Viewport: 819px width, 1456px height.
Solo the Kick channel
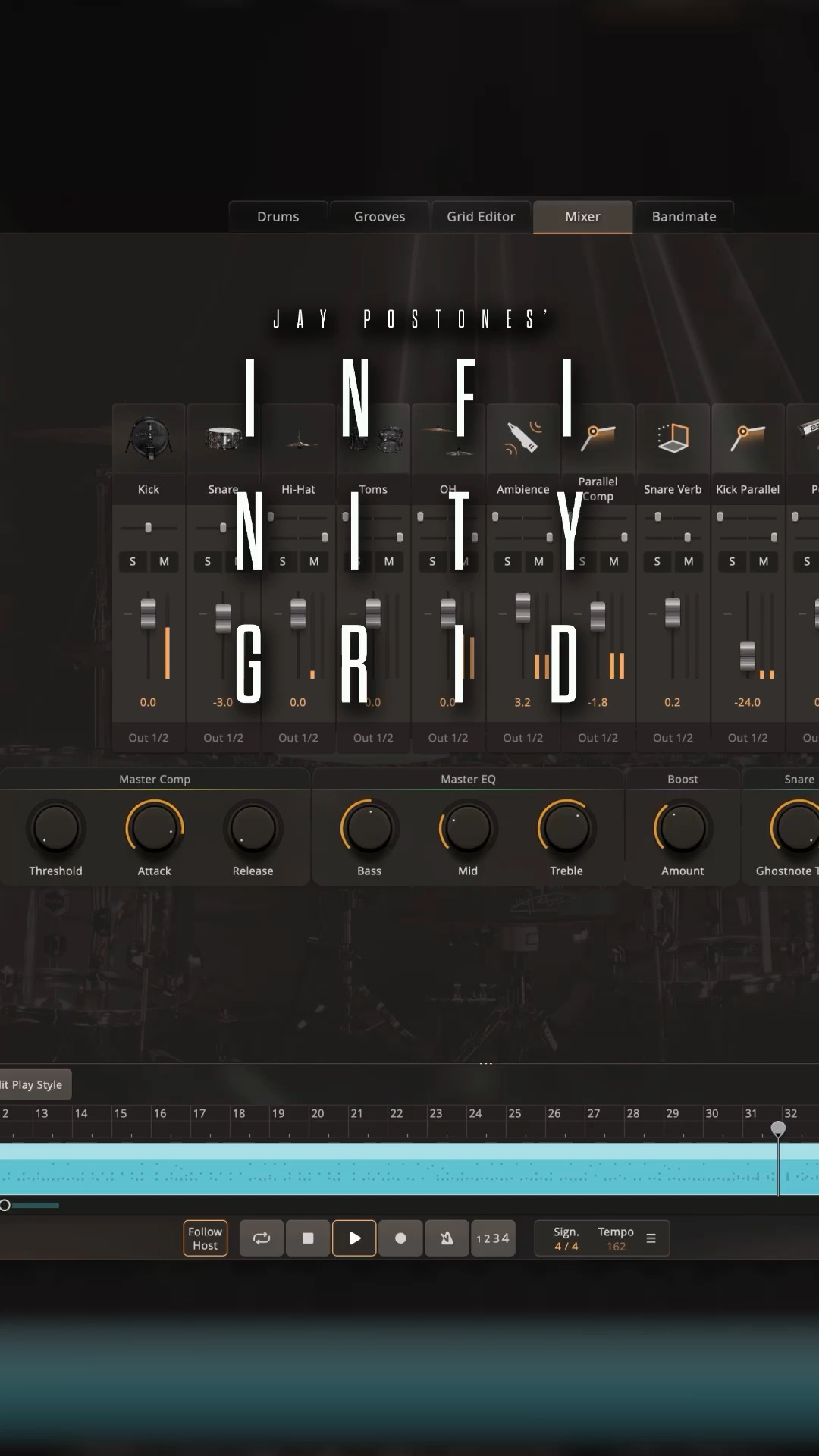click(133, 561)
